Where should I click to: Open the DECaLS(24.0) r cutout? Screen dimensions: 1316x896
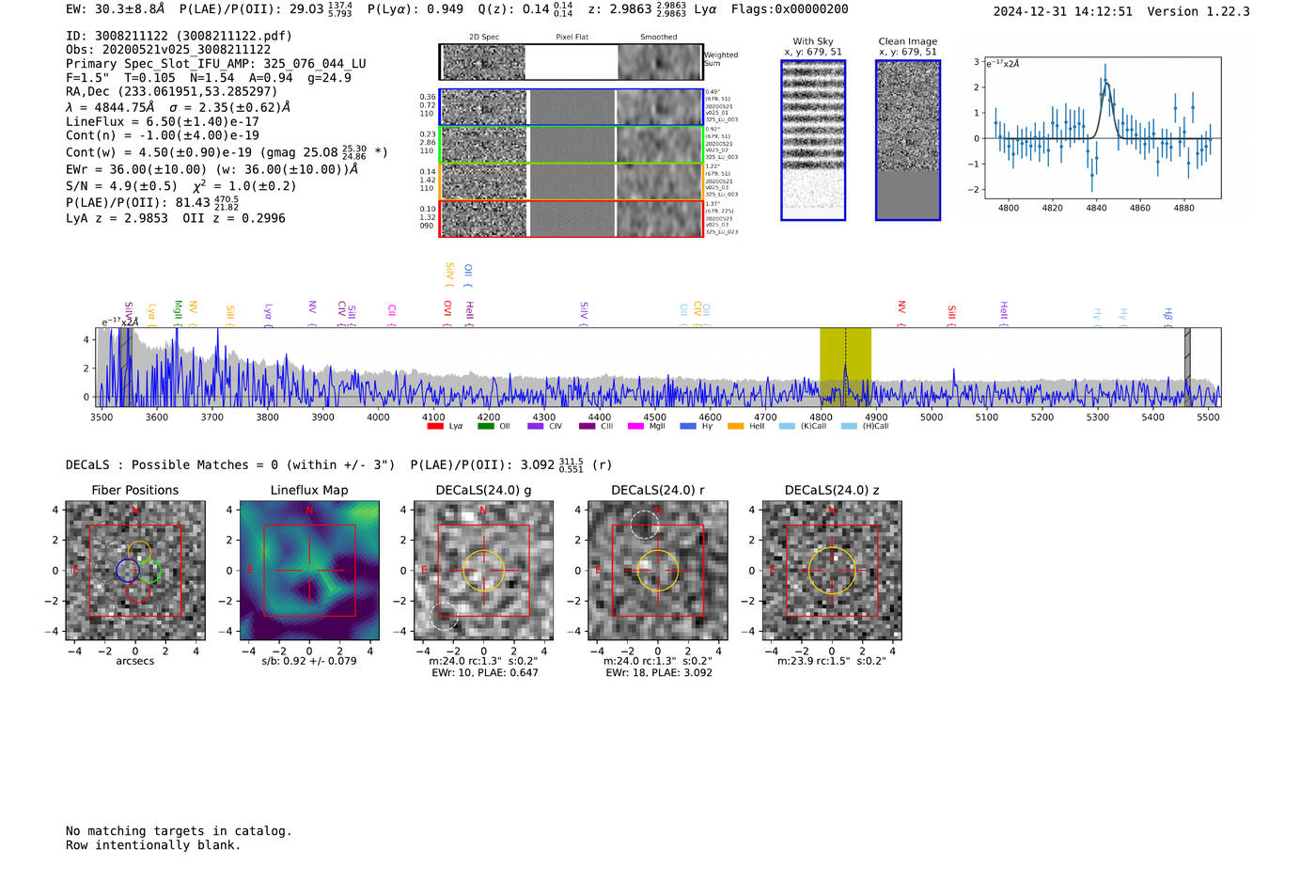(x=658, y=571)
